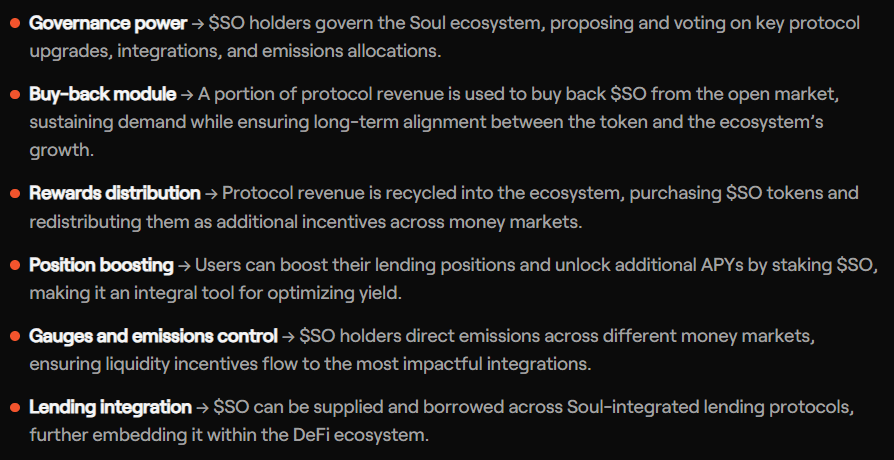Click the orange bullet beside Buy-back module
The width and height of the screenshot is (894, 460).
point(15,96)
